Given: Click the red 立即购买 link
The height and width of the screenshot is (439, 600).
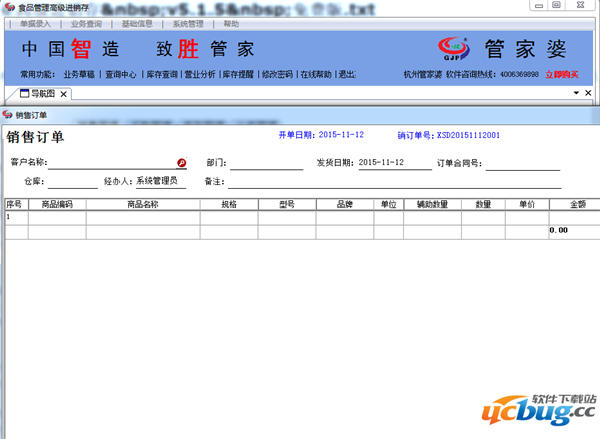Looking at the screenshot, I should pos(561,74).
